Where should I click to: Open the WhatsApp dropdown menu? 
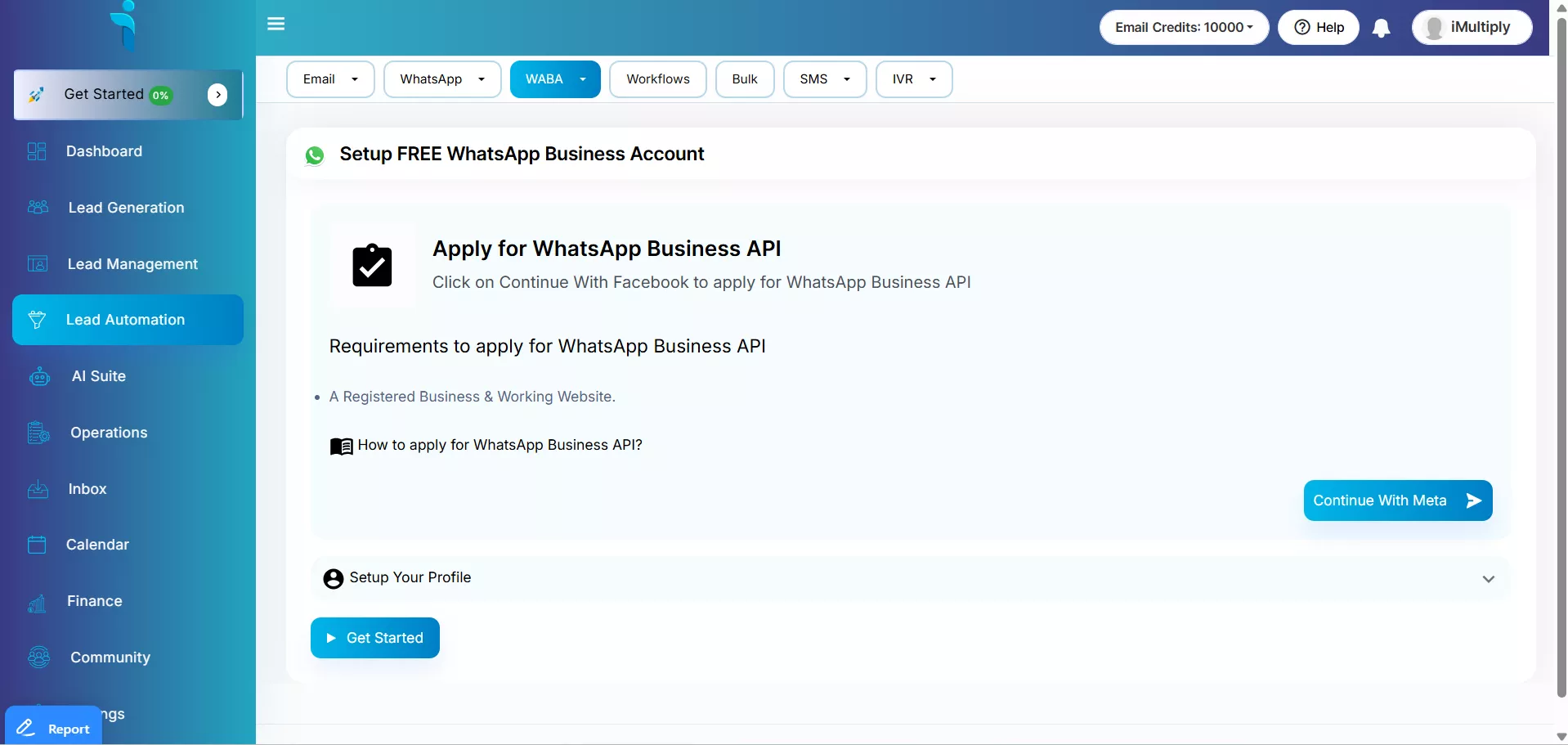pyautogui.click(x=441, y=79)
